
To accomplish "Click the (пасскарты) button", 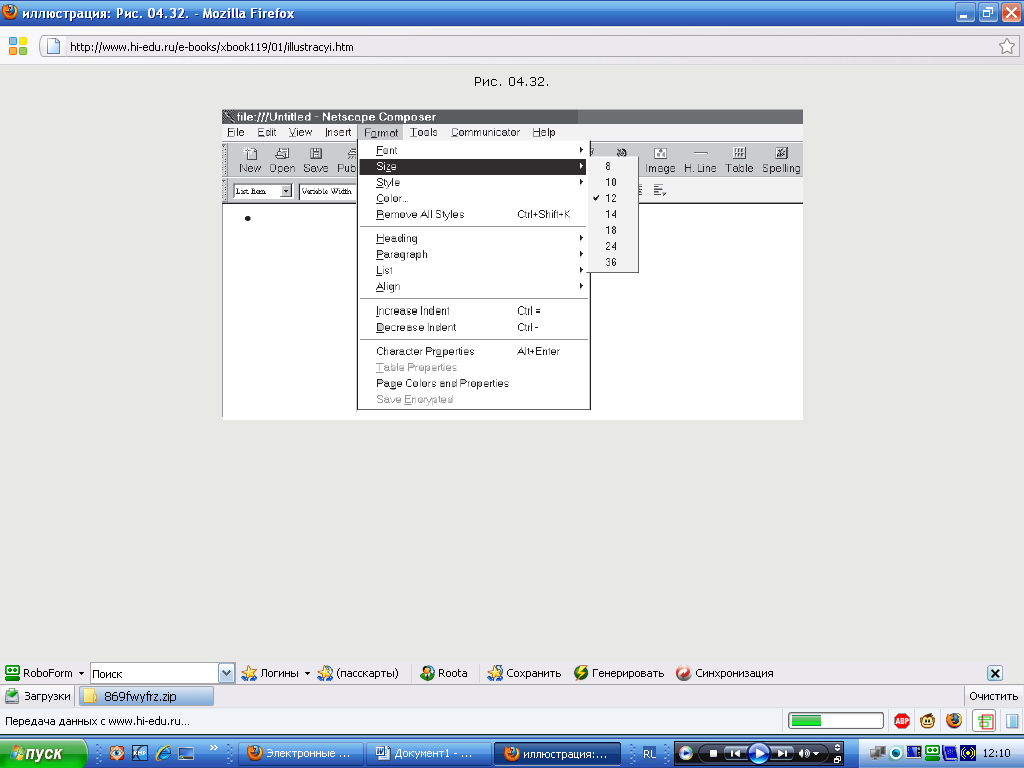I will (358, 673).
